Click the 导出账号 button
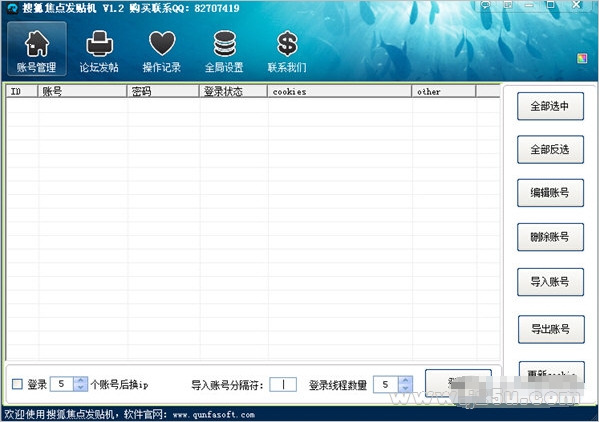The height and width of the screenshot is (422, 599). coord(551,329)
